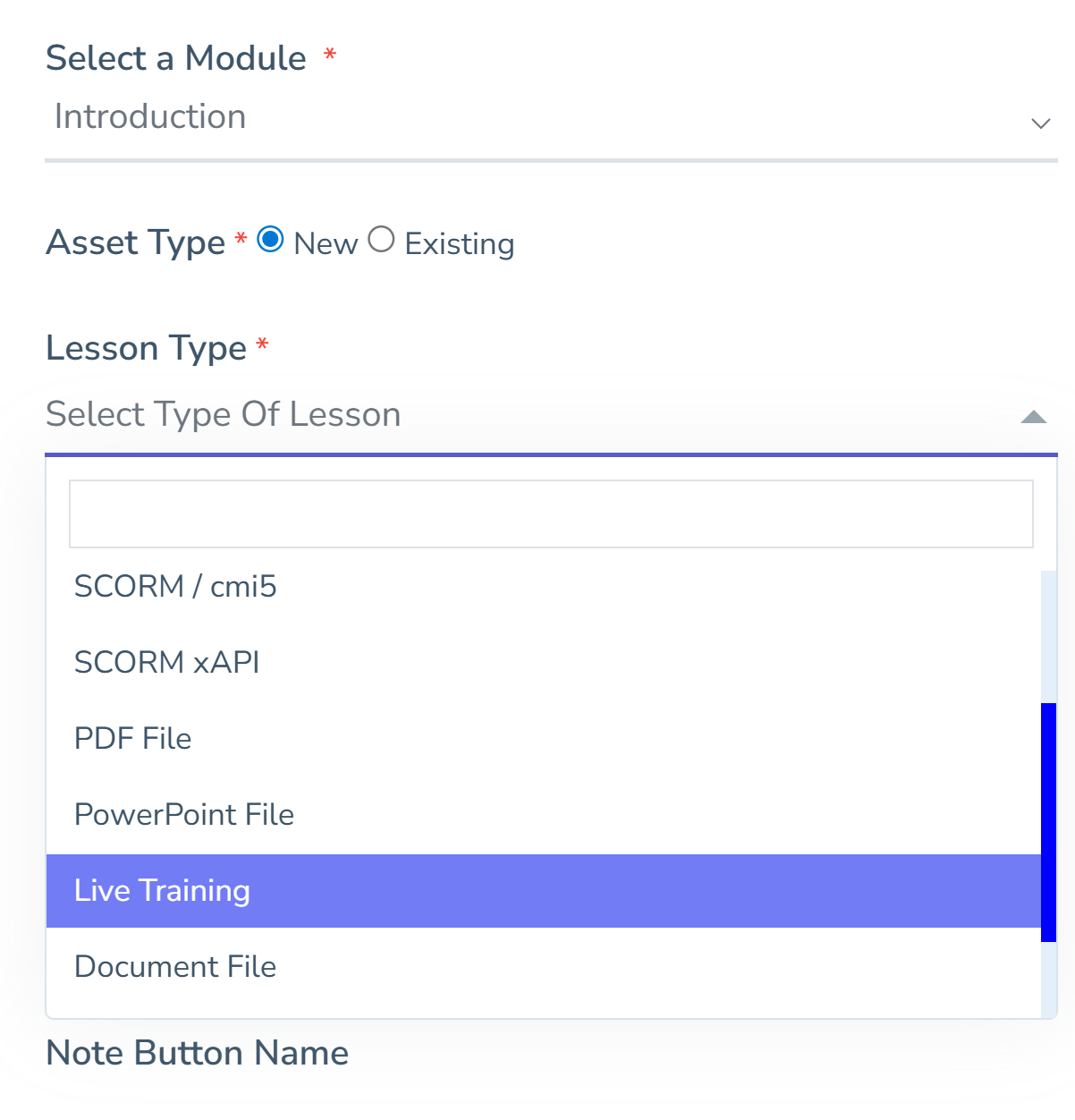
Task: Click the Select a Module chevron arrow
Action: (x=1040, y=123)
